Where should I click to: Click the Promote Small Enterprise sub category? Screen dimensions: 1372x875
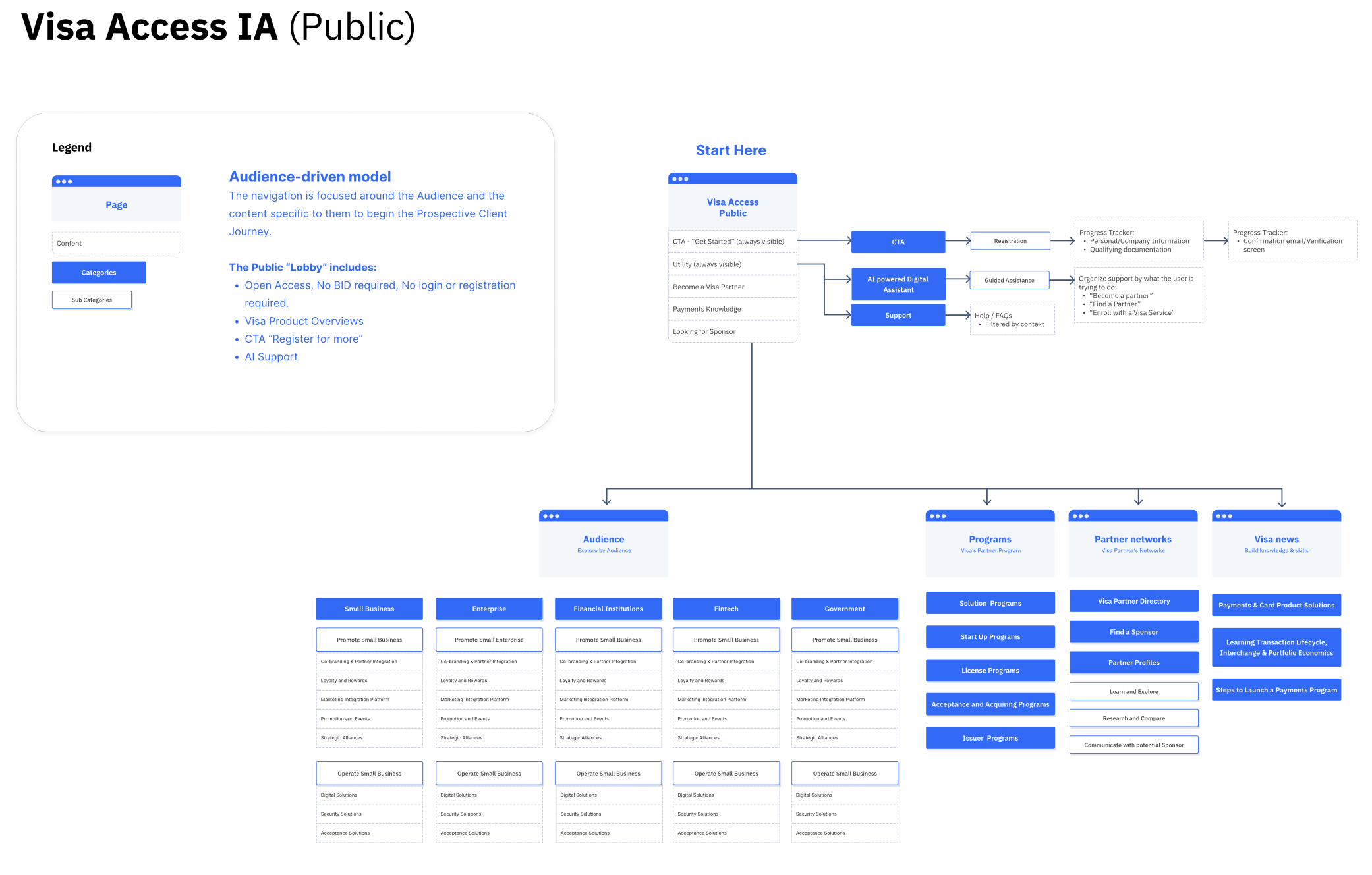click(x=489, y=640)
